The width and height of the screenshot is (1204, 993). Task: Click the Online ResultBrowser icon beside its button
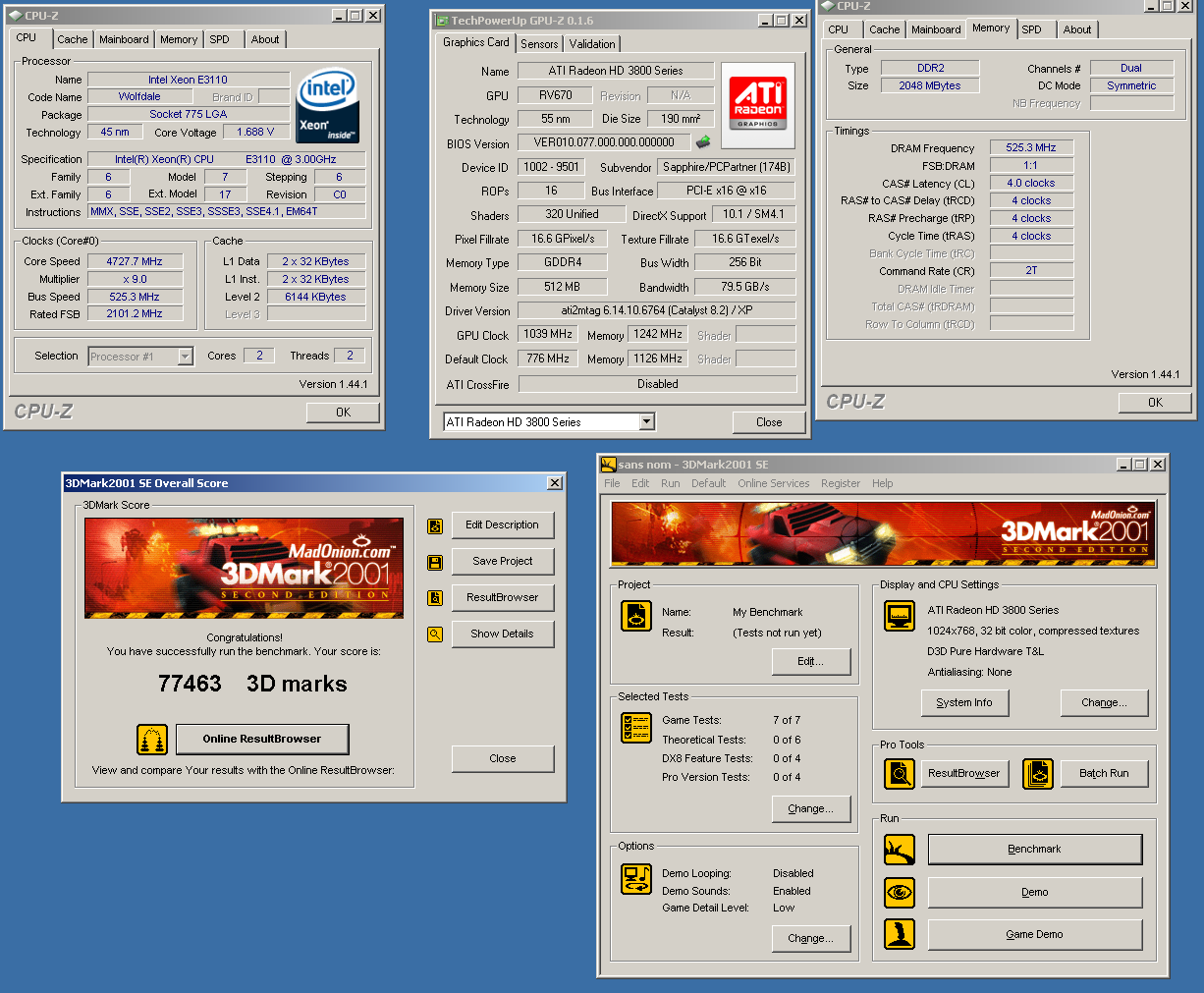[152, 739]
